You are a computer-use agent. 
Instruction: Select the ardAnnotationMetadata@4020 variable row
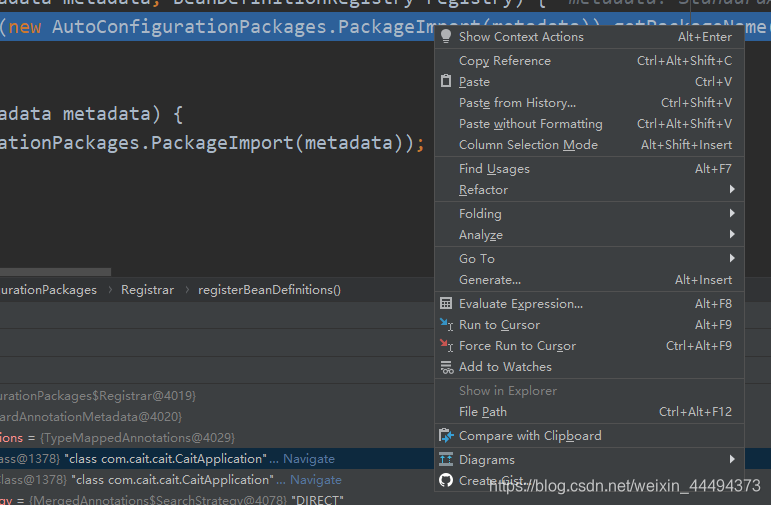[x=216, y=416]
